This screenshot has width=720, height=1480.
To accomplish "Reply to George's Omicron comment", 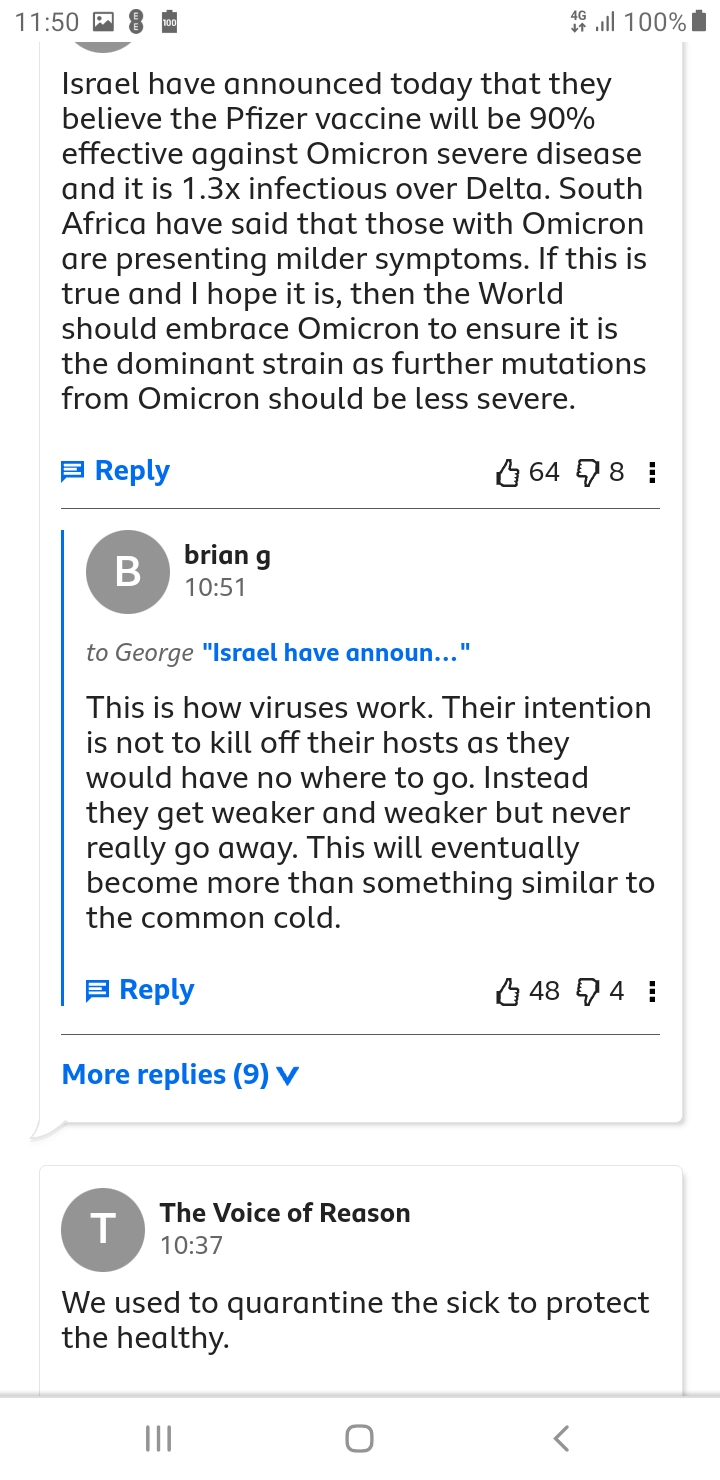I will tap(116, 471).
